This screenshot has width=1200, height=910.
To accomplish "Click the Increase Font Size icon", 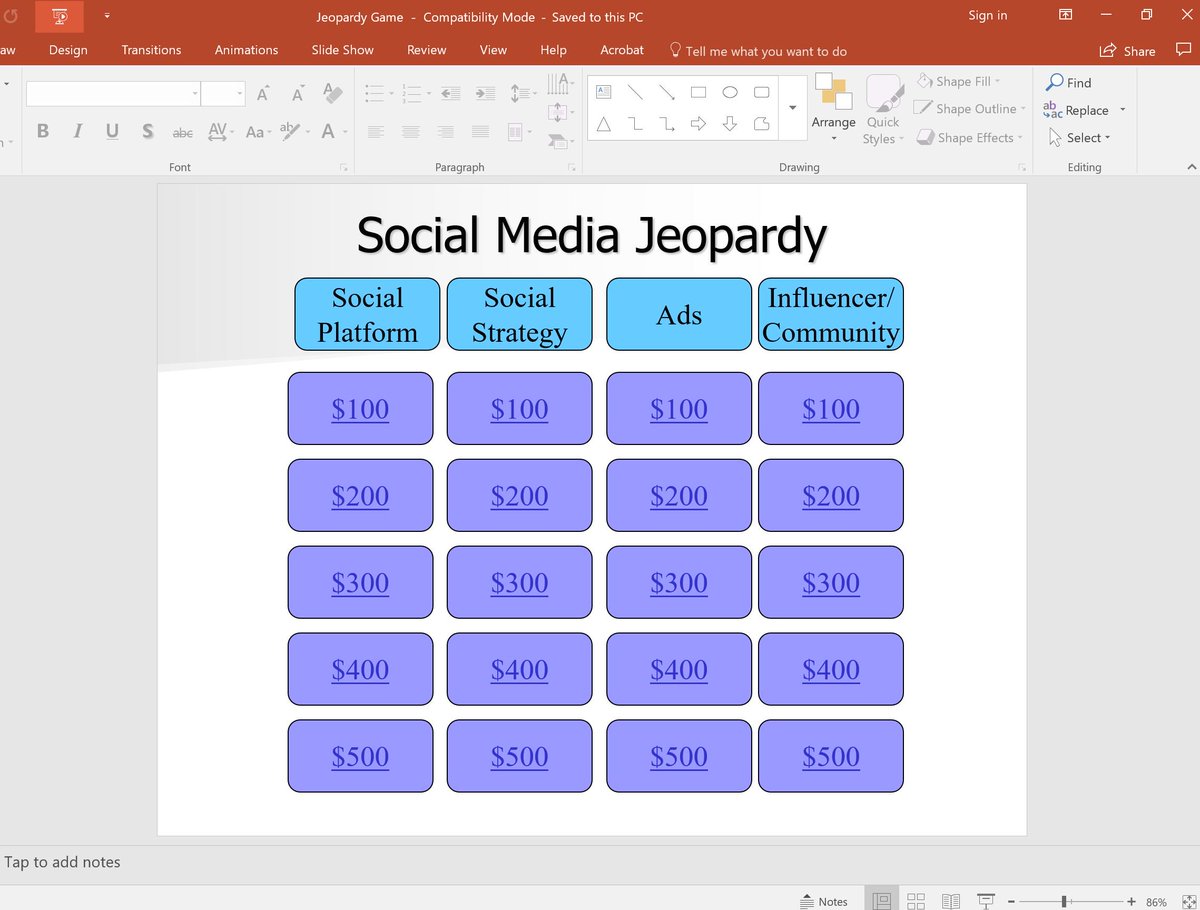I will coord(263,94).
